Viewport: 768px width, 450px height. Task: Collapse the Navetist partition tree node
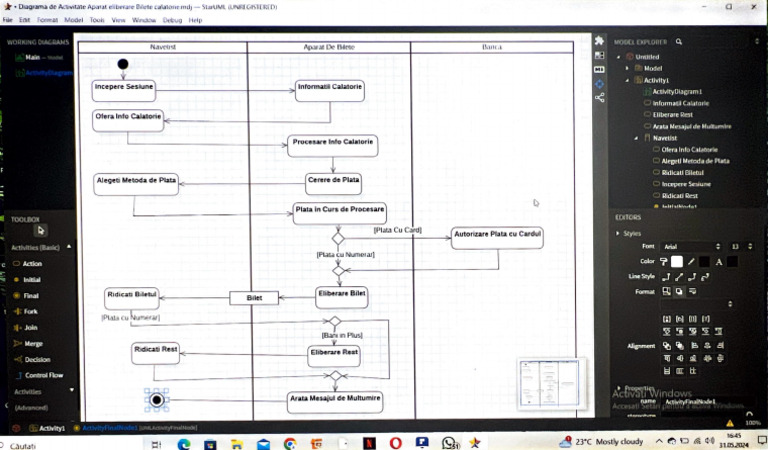click(x=636, y=138)
